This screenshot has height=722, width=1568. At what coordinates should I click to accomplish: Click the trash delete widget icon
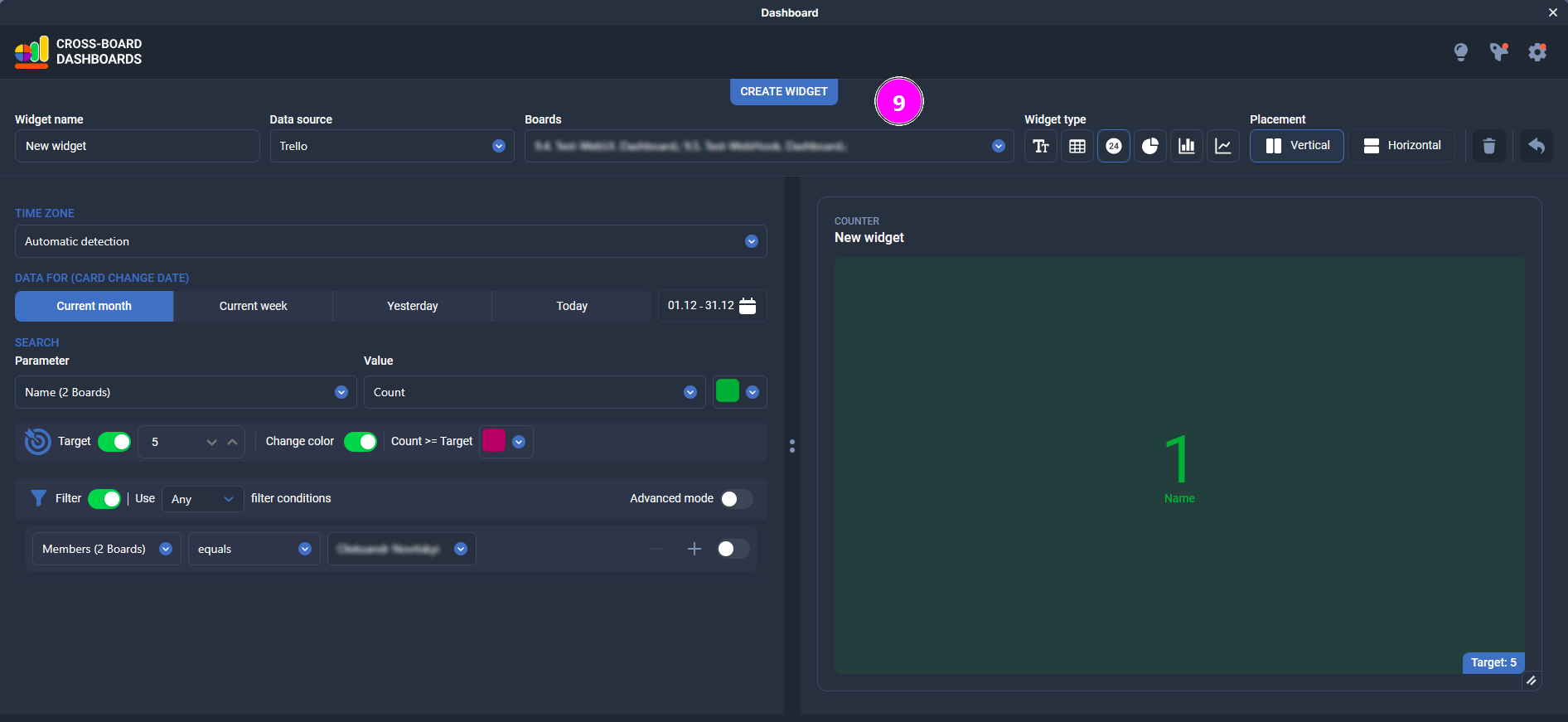1488,146
